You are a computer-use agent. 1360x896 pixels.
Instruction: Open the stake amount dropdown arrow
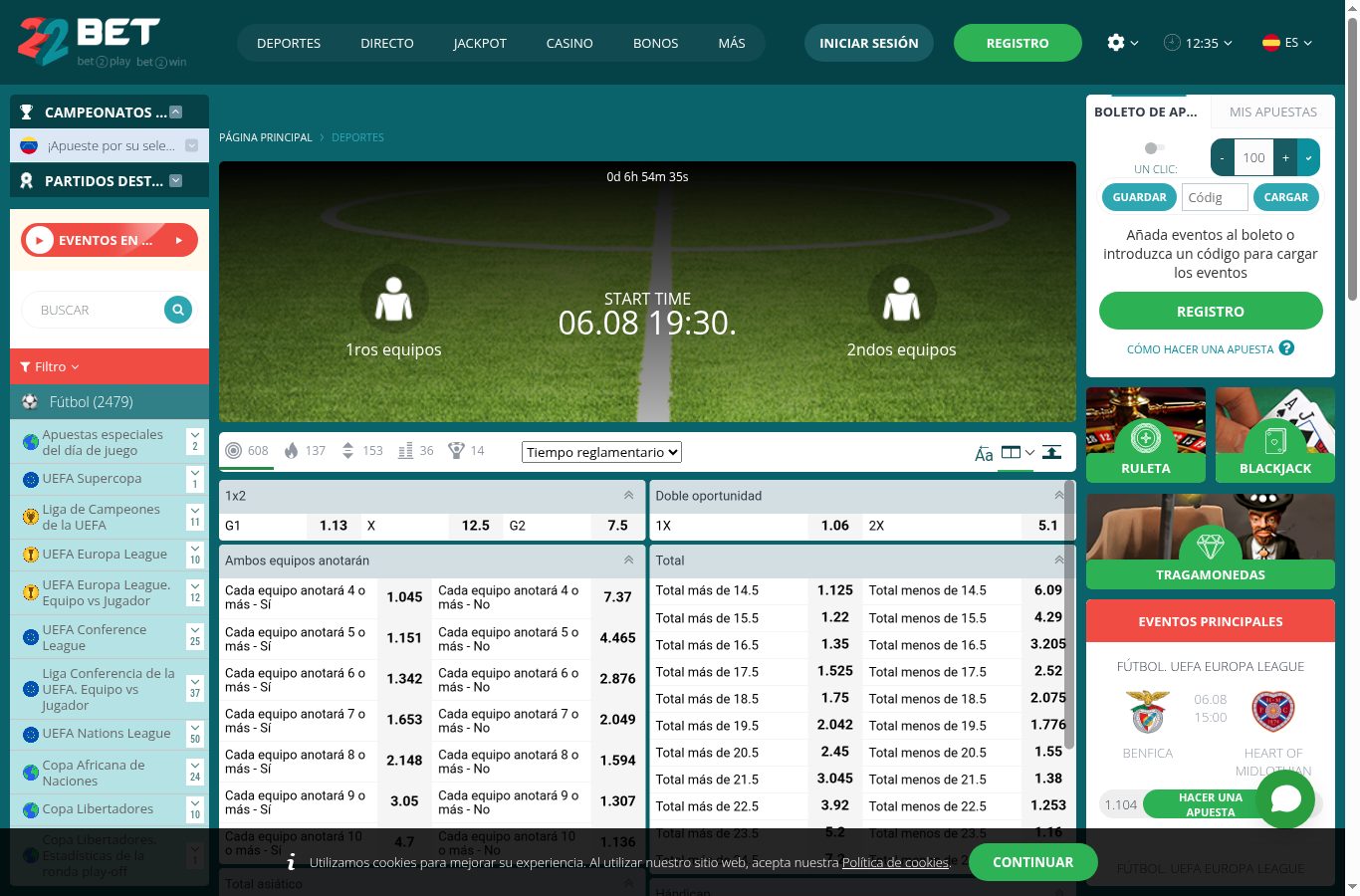(1308, 157)
